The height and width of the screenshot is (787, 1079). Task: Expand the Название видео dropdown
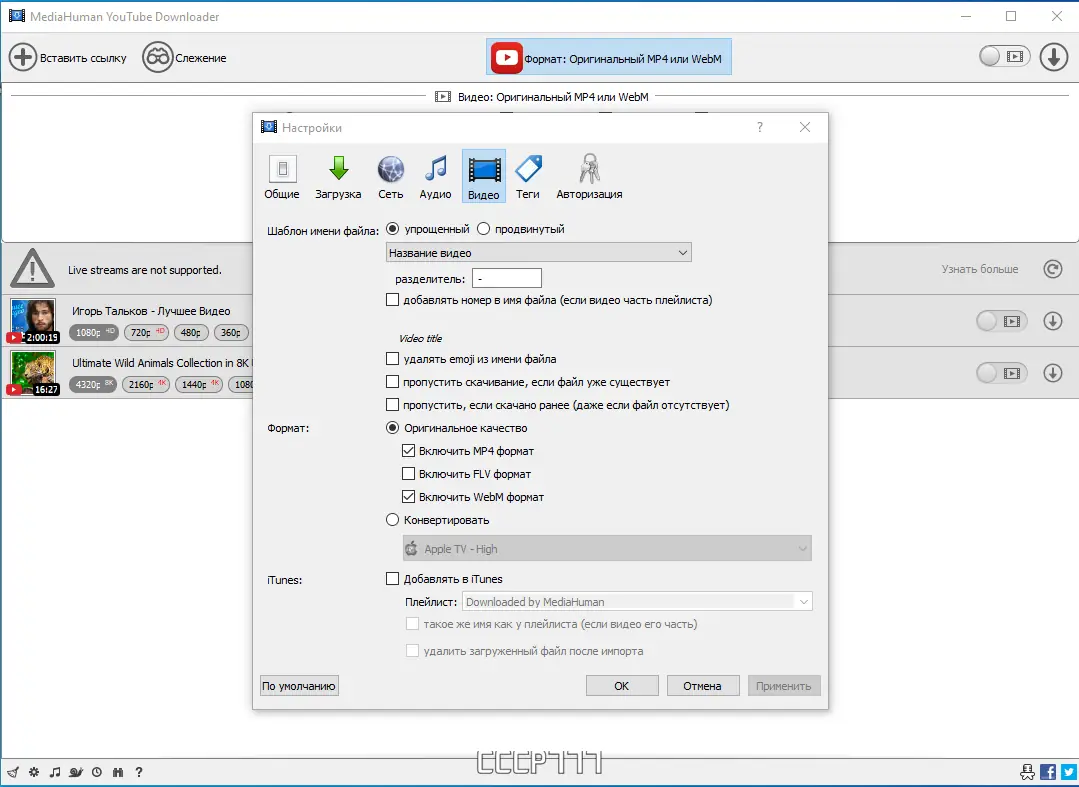pos(539,252)
